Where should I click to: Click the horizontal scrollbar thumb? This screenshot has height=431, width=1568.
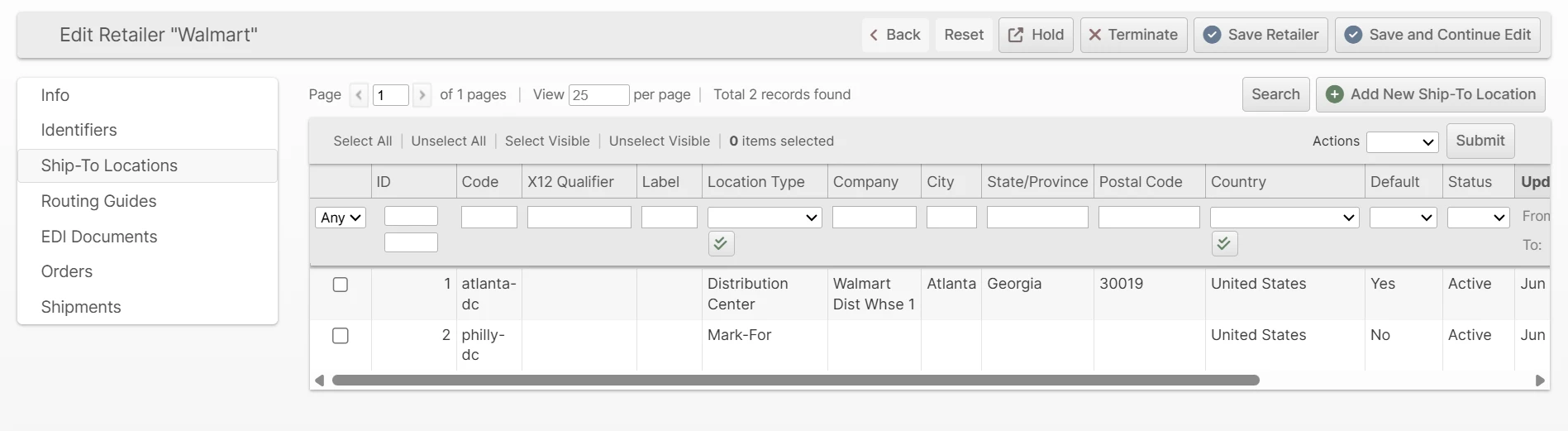click(x=795, y=381)
